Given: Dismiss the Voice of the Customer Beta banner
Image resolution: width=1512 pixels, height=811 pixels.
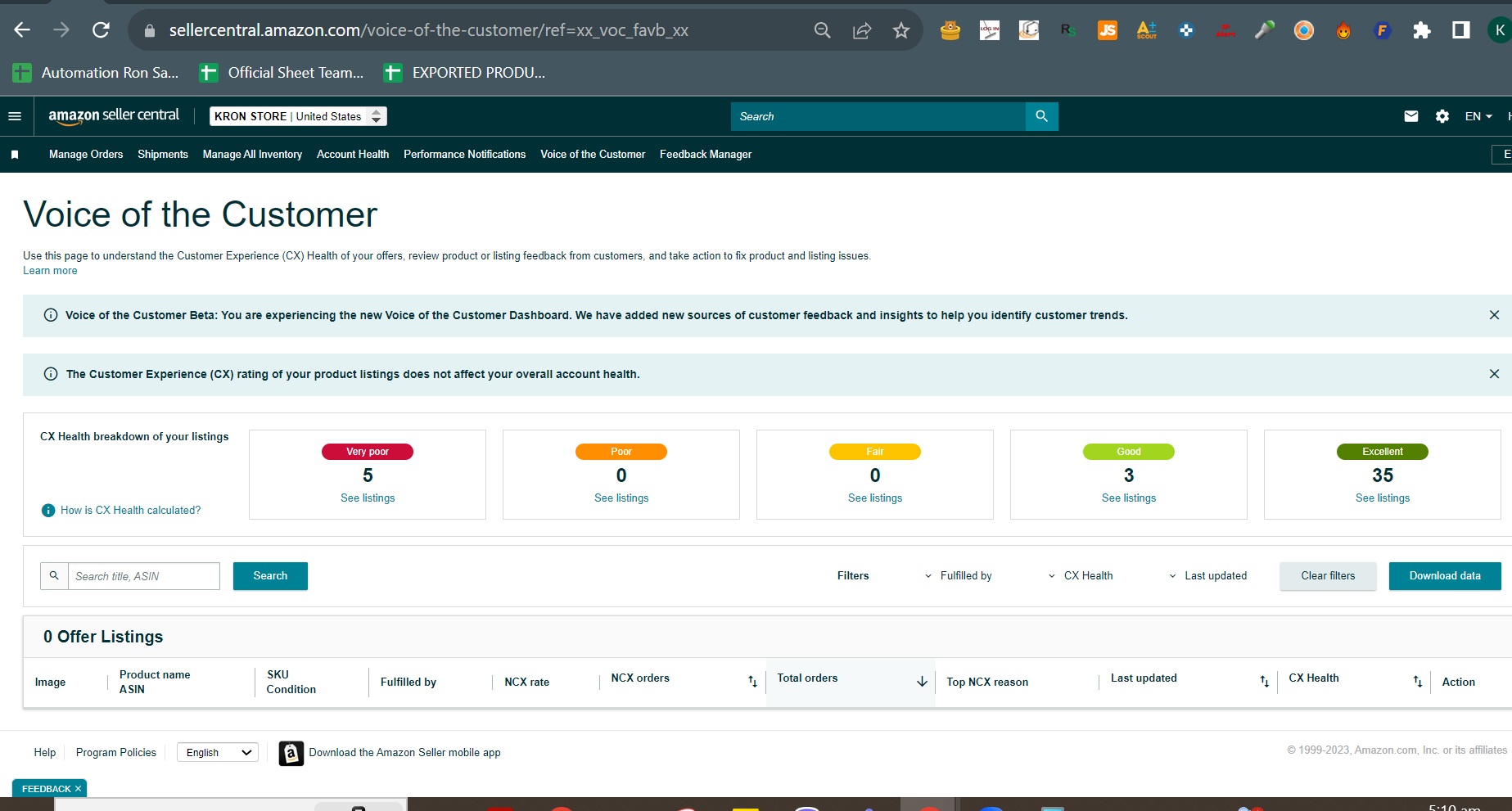Looking at the screenshot, I should click(1494, 315).
